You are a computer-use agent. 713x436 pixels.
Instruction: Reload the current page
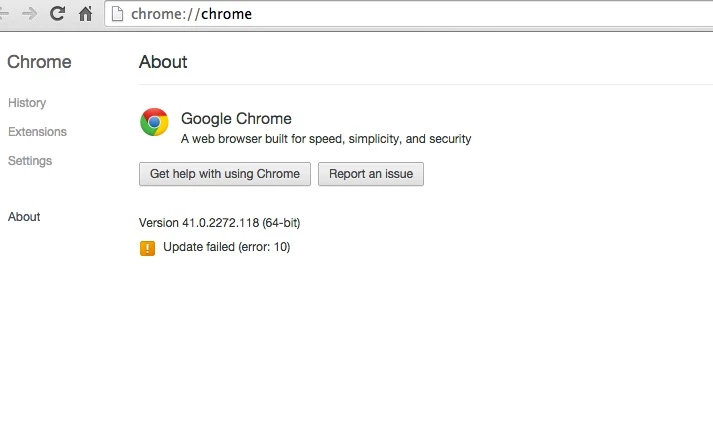[x=57, y=14]
